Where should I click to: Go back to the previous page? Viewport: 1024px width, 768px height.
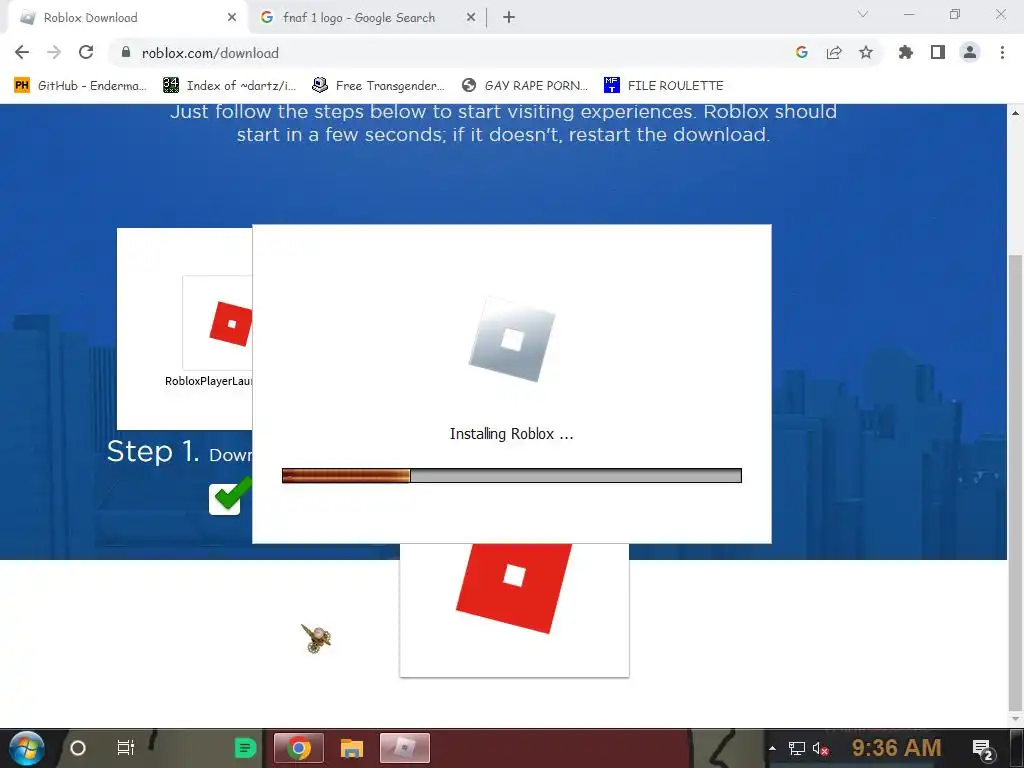pyautogui.click(x=22, y=52)
